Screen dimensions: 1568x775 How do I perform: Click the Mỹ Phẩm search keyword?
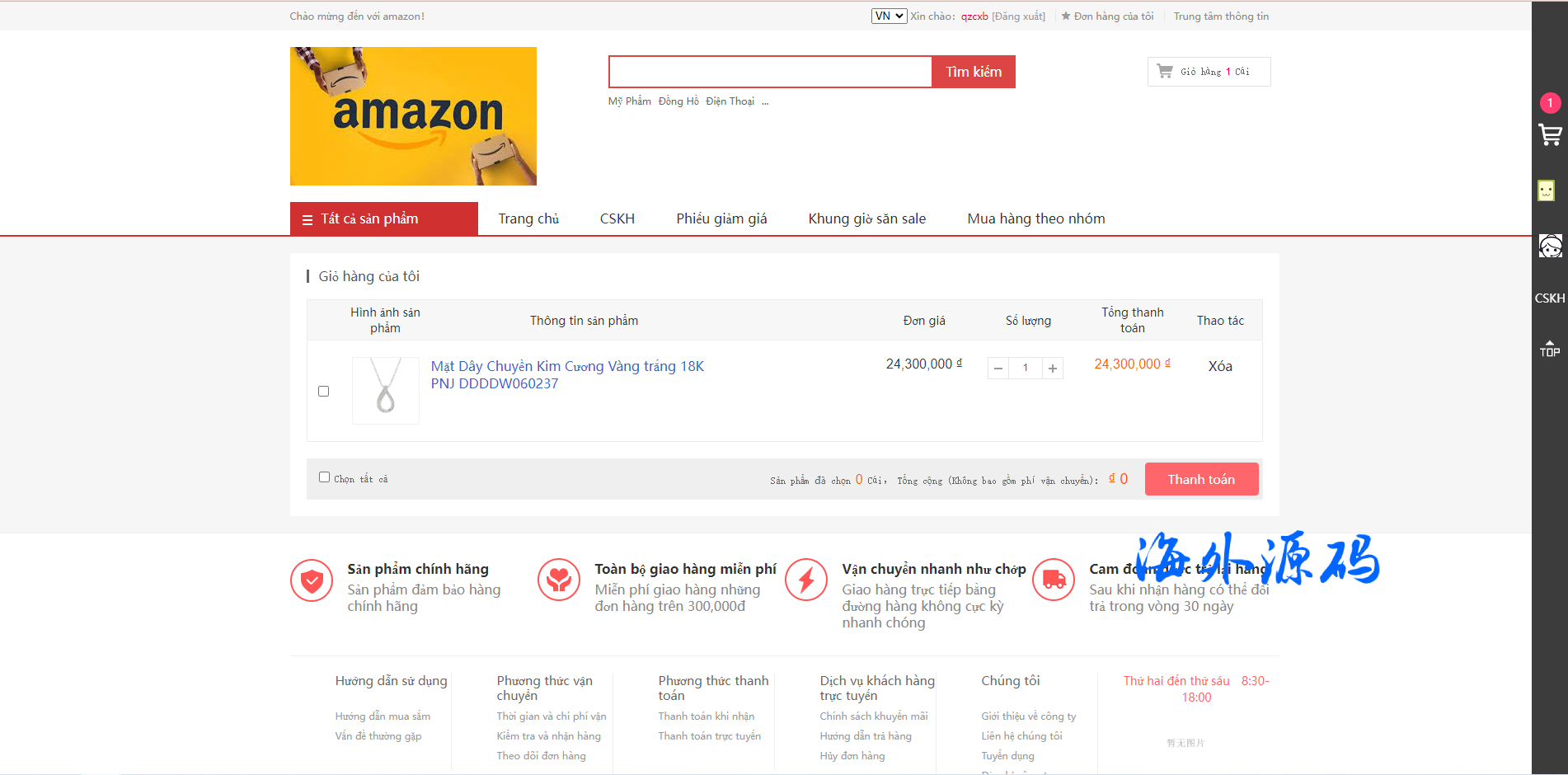point(630,101)
